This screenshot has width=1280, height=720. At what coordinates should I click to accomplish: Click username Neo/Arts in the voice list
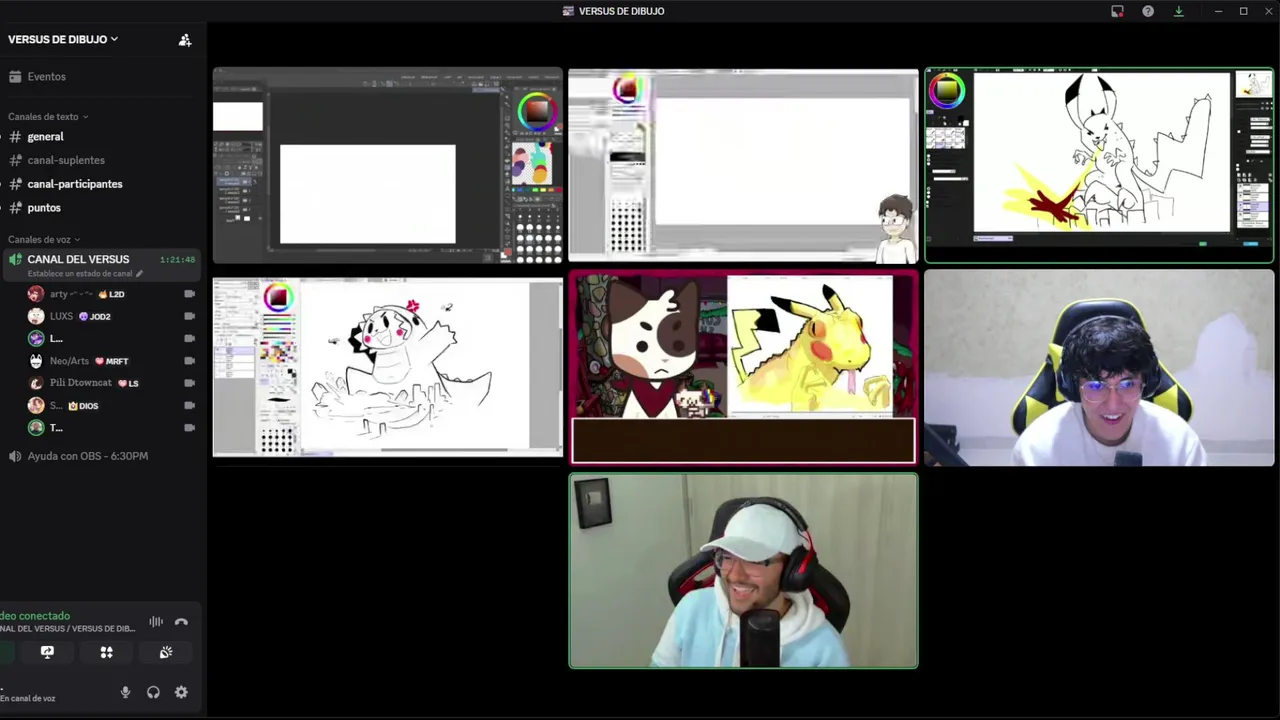click(69, 361)
